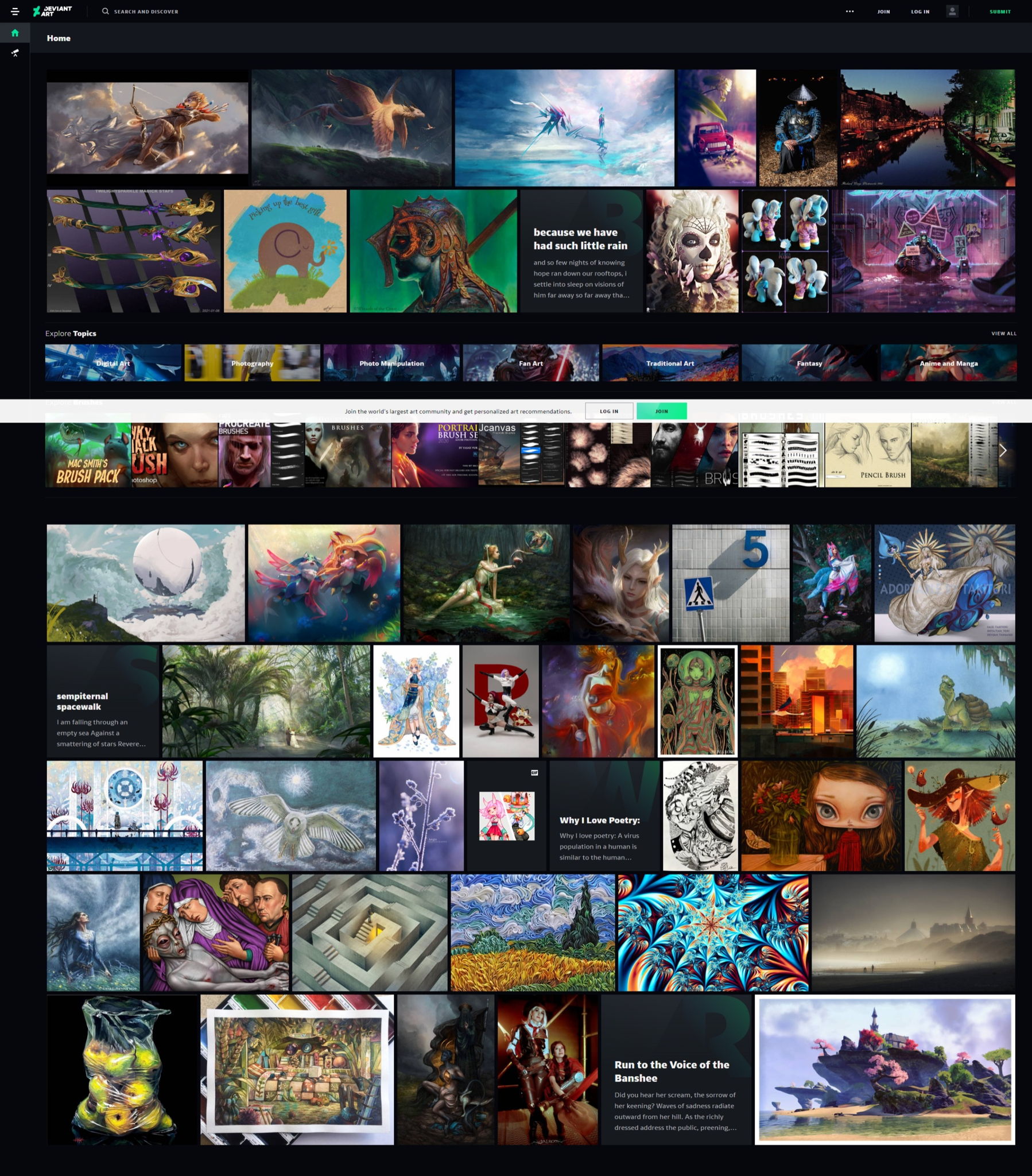Open the three-dots more menu
This screenshot has width=1032, height=1176.
pos(849,11)
